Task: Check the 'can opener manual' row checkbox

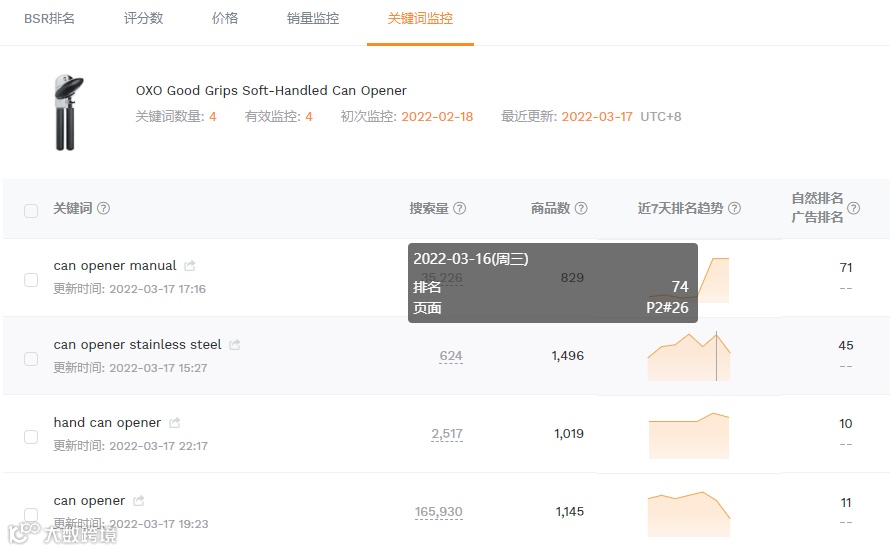Action: coord(31,280)
